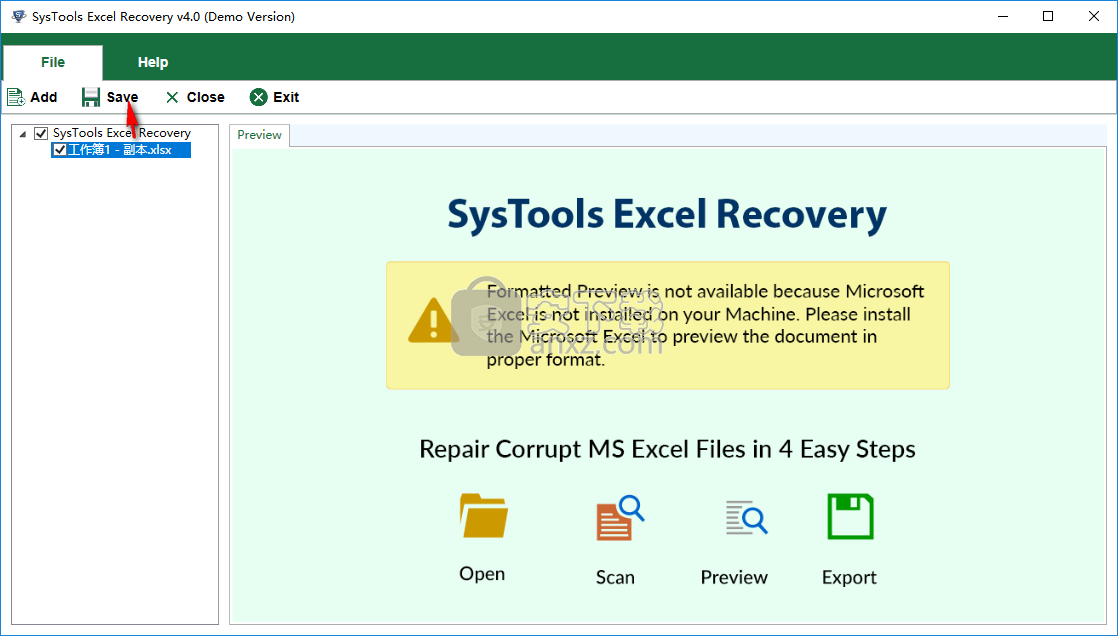
Task: Open the Help ribbon tab
Action: coord(153,62)
